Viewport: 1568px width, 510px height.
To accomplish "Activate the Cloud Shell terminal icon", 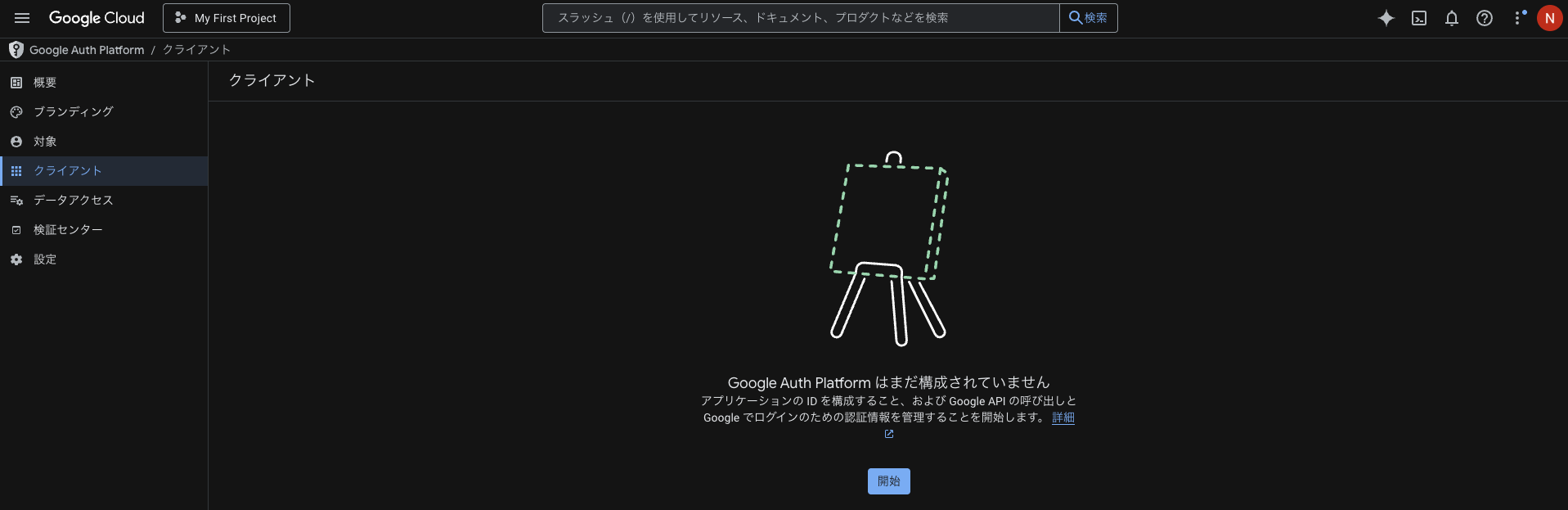I will click(1419, 18).
